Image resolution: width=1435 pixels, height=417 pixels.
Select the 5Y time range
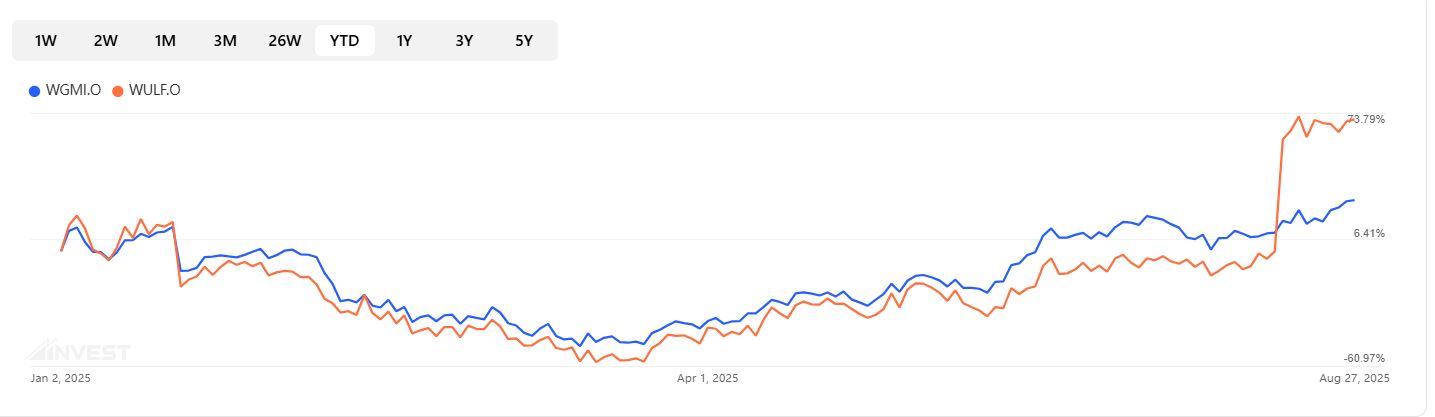pos(524,41)
